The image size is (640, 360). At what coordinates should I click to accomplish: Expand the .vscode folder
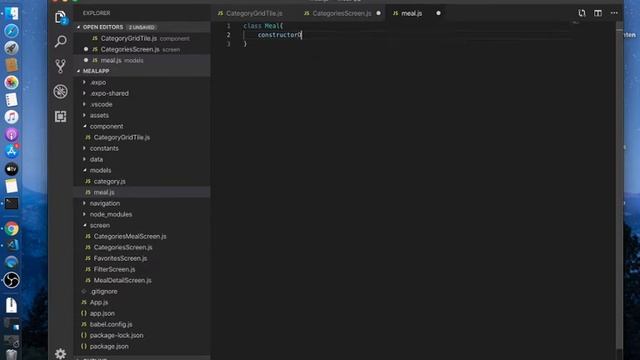(101, 104)
